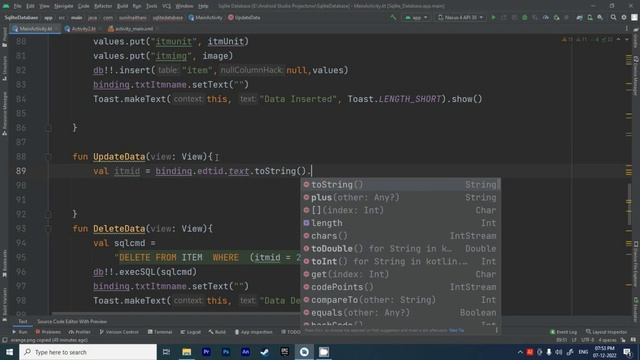Screen dimensions: 640x360
Task: Open the Version Control tool window
Action: pyautogui.click(x=119, y=332)
